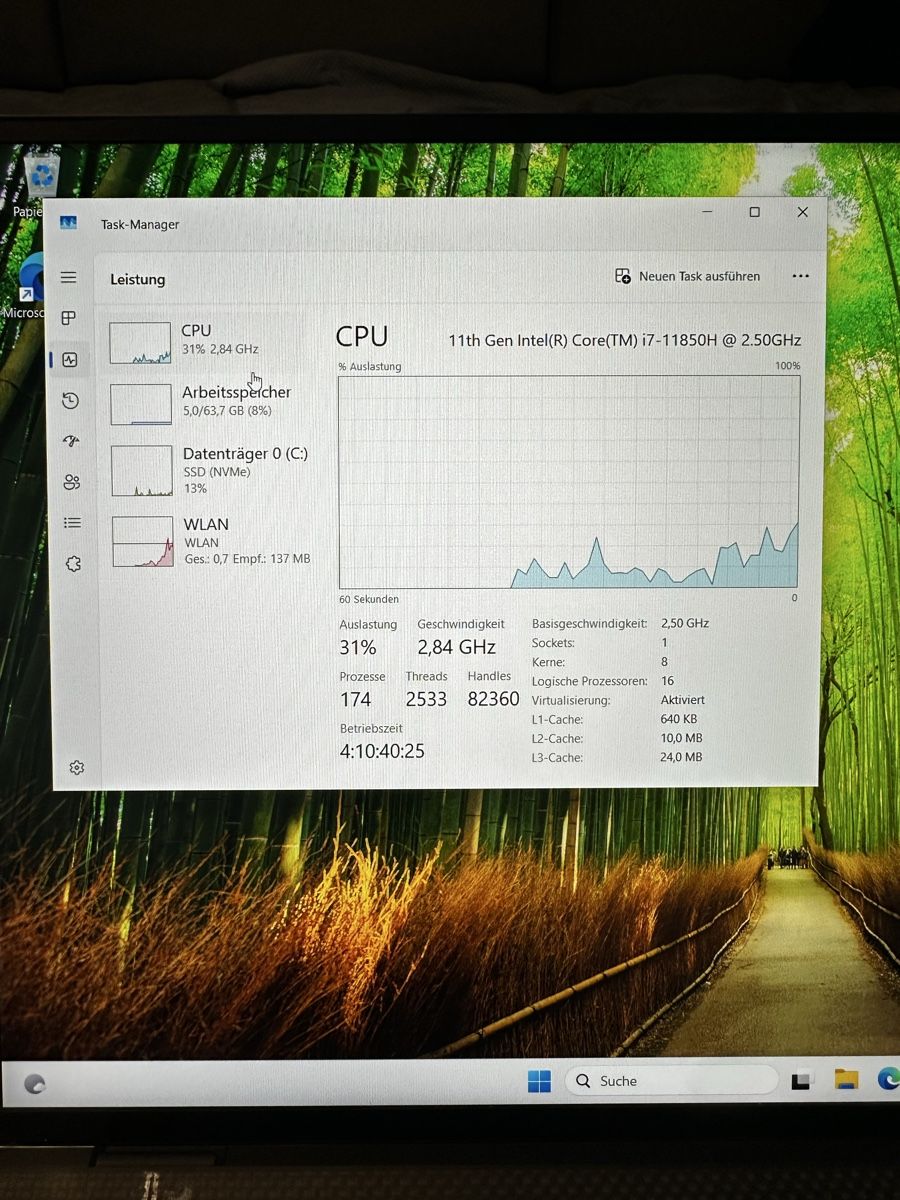Screen dimensions: 900x1200
Task: Open the Services puzzle-piece sidebar icon
Action: tap(72, 564)
